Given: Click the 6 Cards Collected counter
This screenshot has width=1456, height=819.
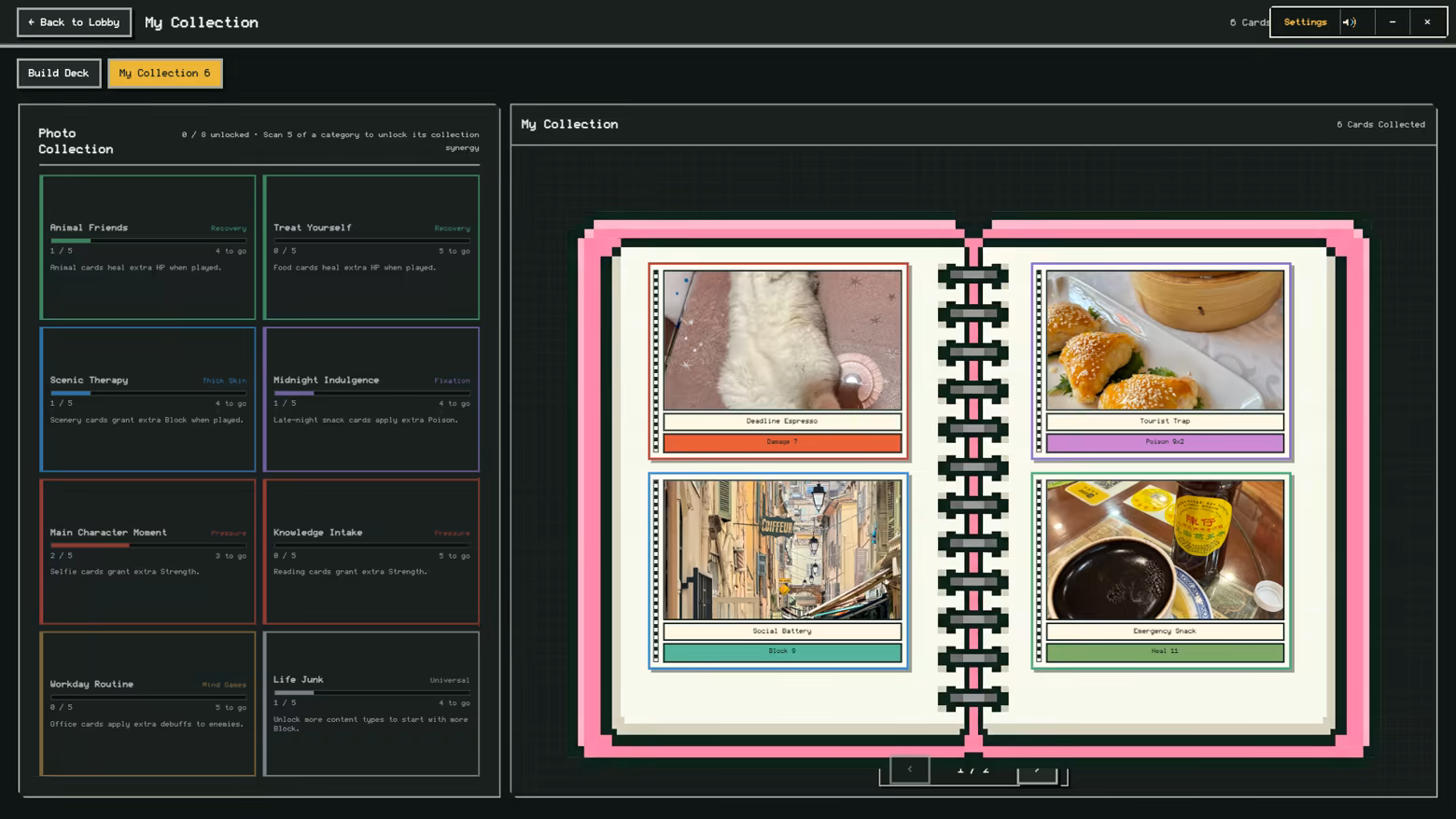Looking at the screenshot, I should pos(1380,124).
